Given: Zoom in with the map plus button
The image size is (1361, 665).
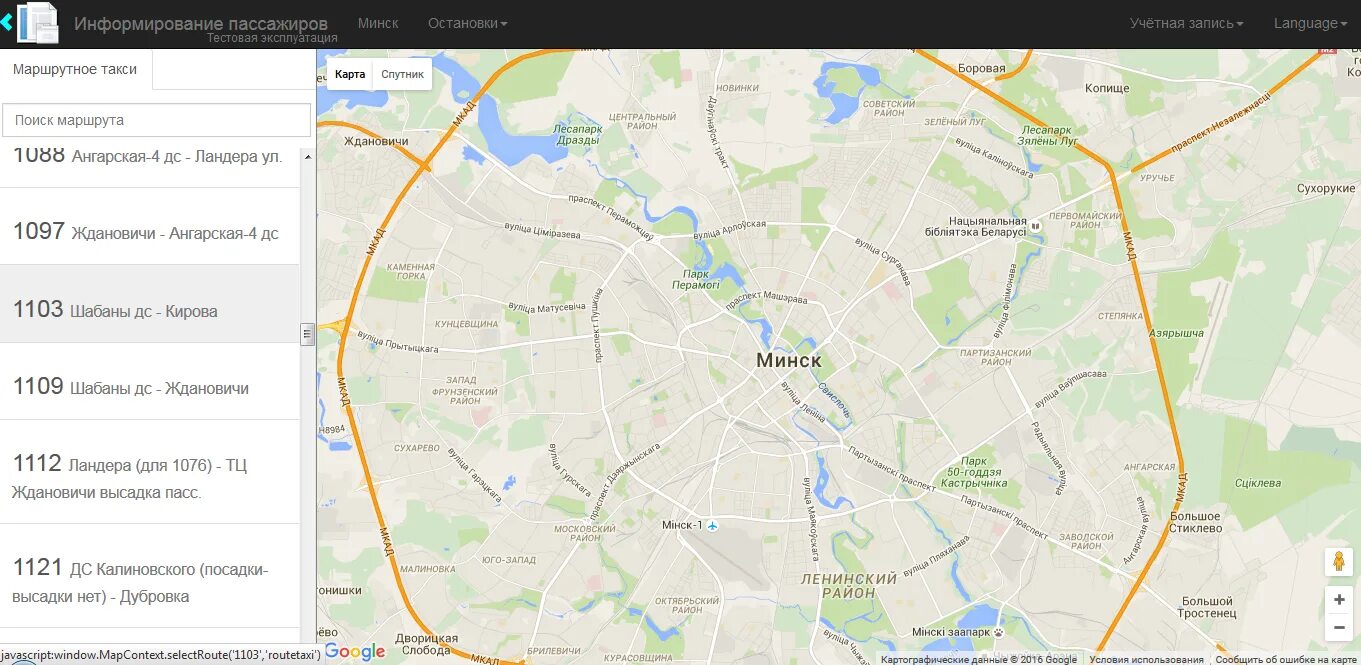Looking at the screenshot, I should pos(1339,600).
